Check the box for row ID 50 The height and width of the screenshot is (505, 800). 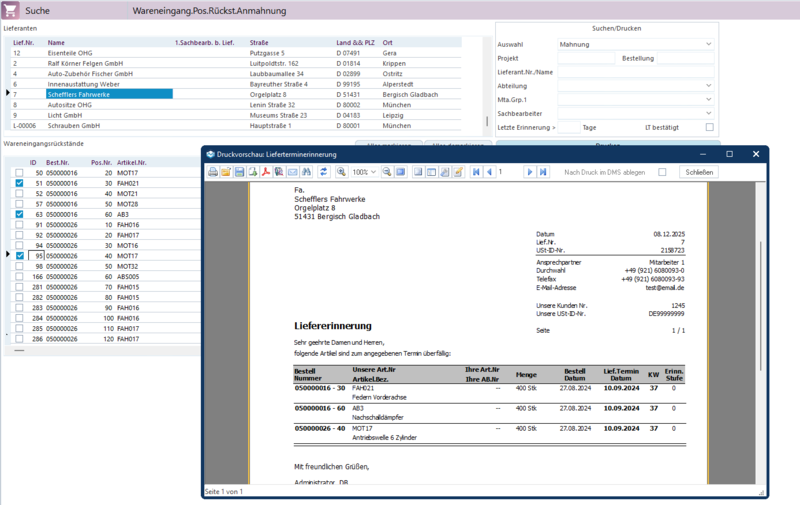tap(19, 173)
